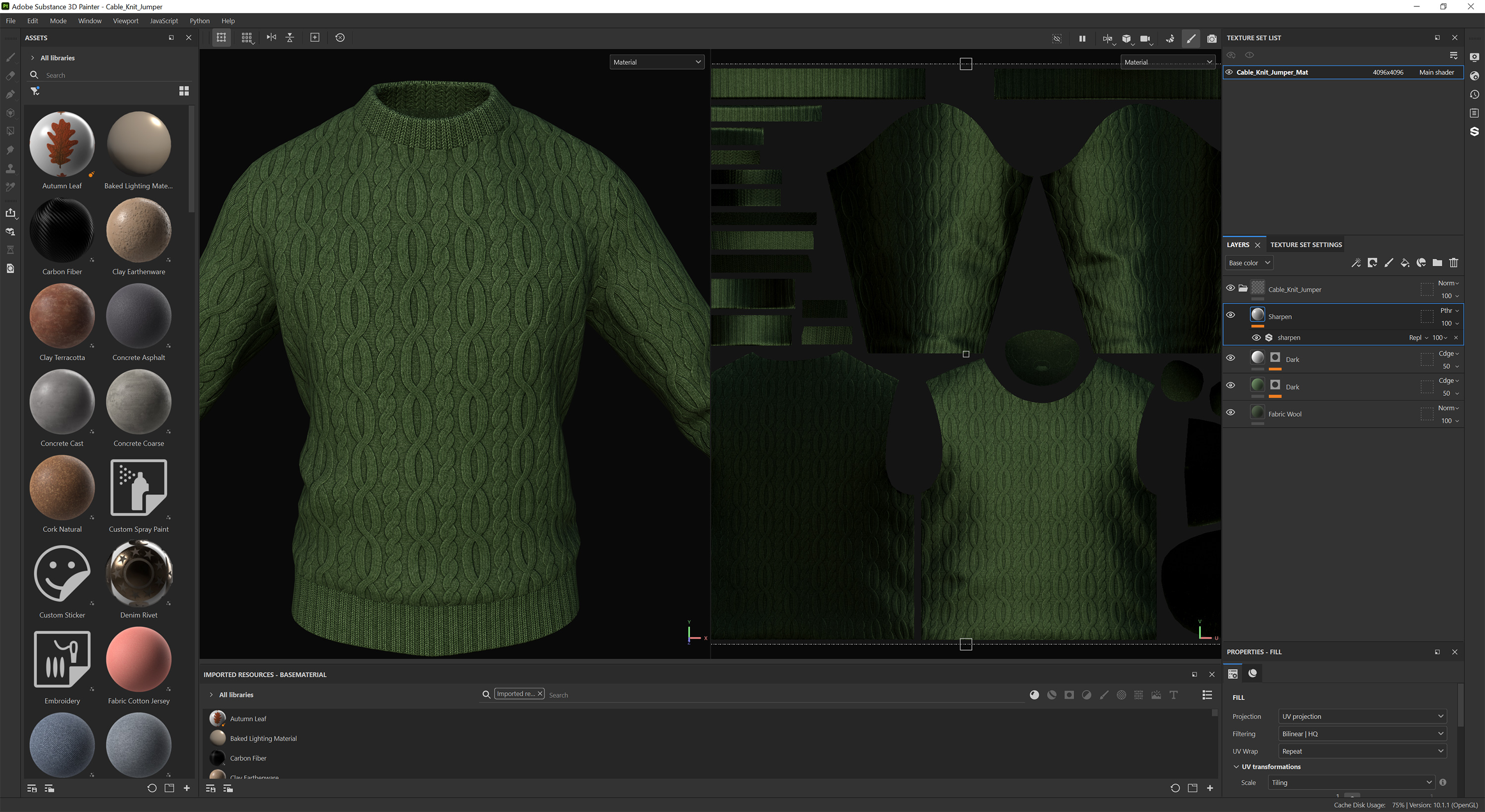Pause the viewport rendering
This screenshot has width=1485, height=812.
[1082, 39]
